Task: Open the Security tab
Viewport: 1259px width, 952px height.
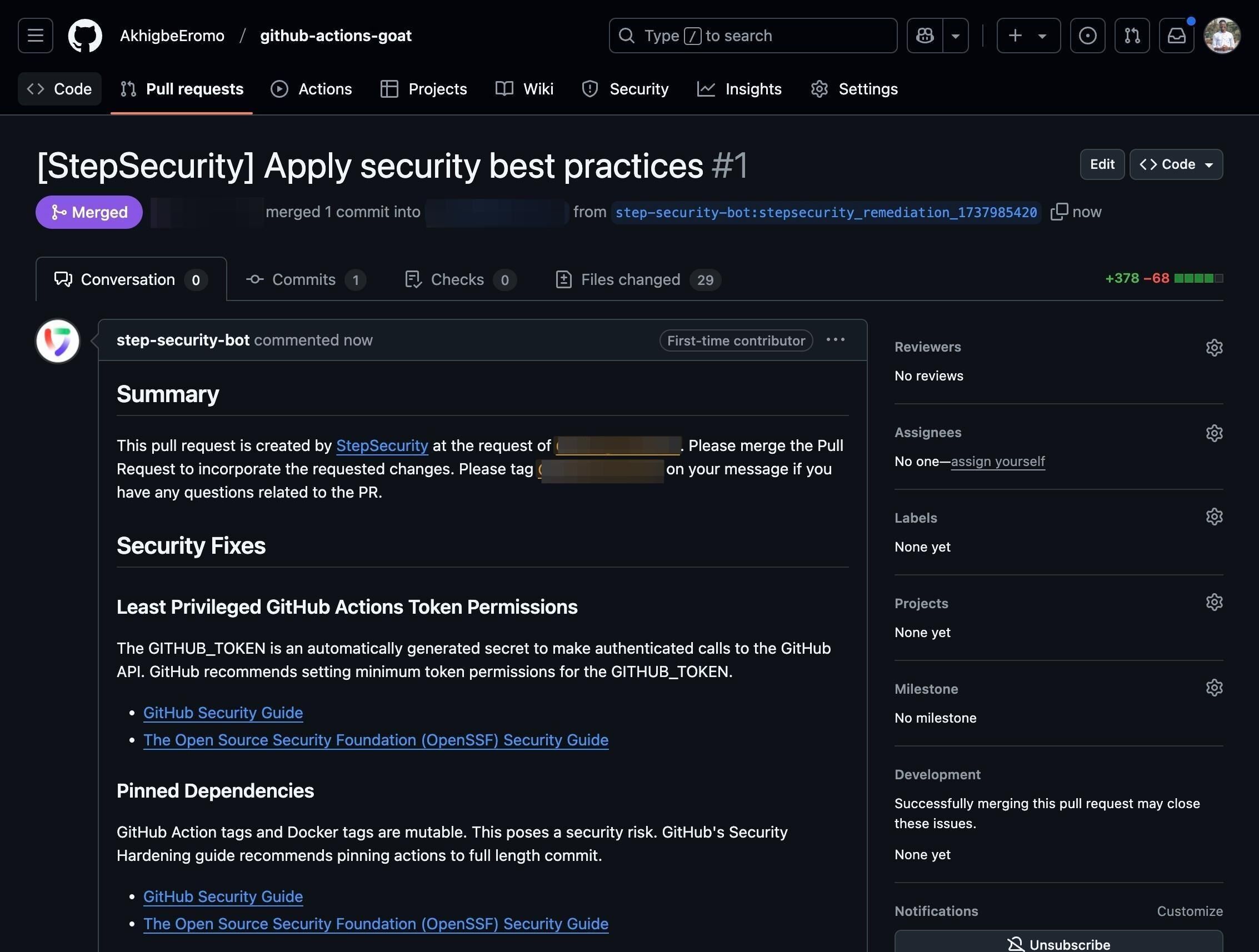Action: (x=626, y=89)
